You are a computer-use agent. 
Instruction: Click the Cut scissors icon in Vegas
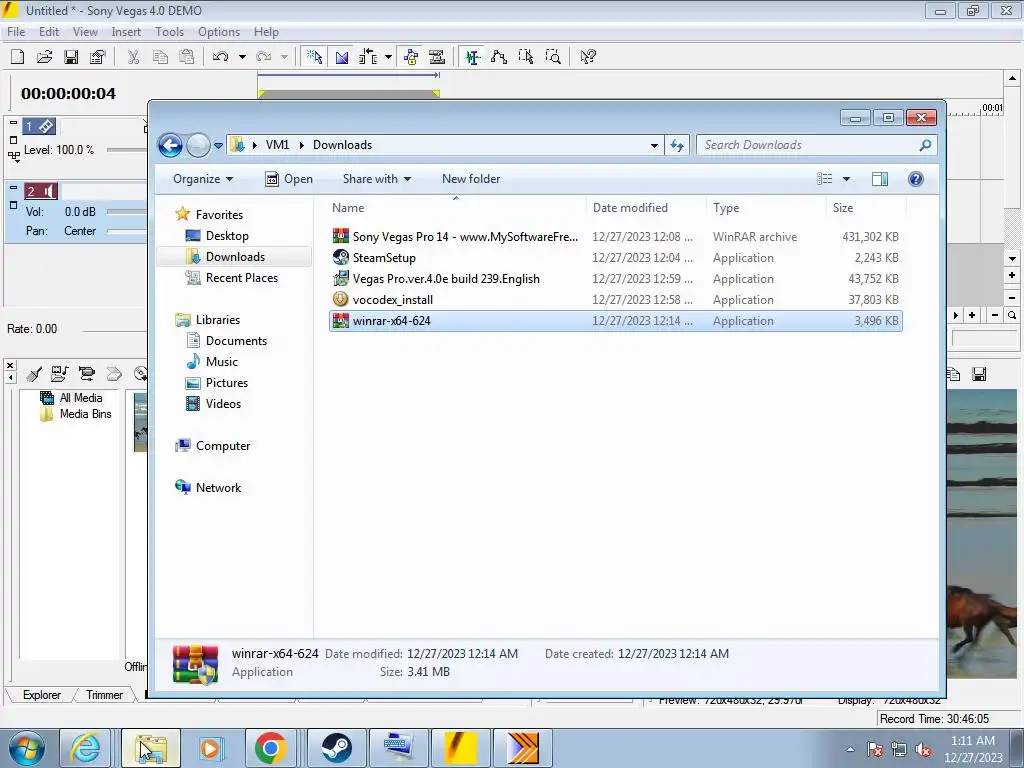[133, 57]
